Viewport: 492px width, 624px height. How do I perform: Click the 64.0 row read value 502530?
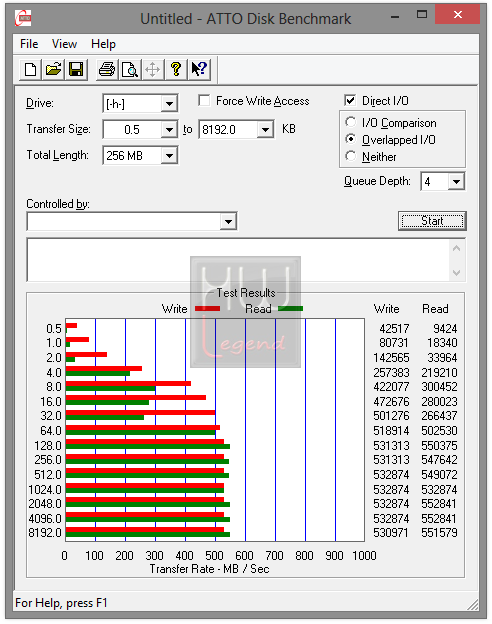click(x=439, y=431)
